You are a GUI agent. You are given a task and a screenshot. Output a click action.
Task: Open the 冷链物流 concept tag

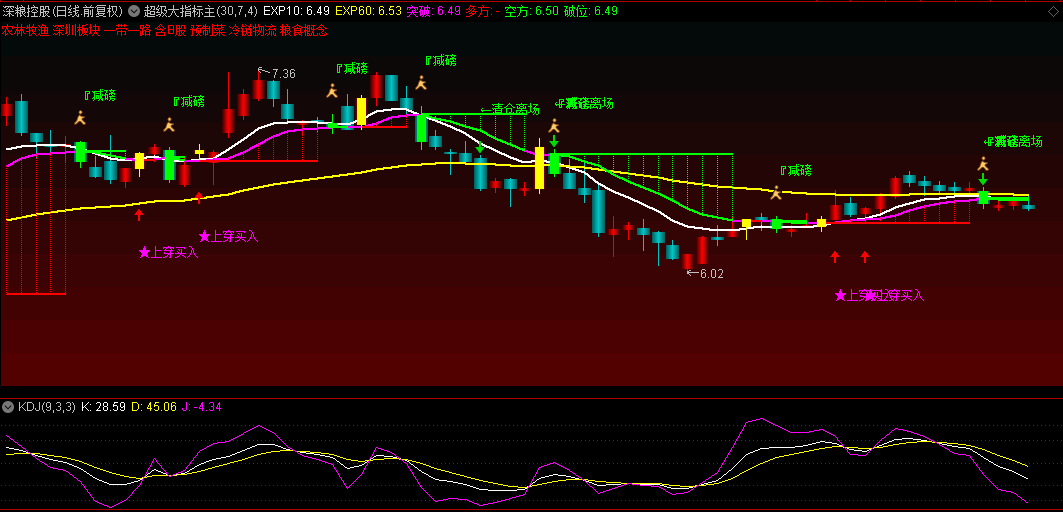(x=252, y=31)
